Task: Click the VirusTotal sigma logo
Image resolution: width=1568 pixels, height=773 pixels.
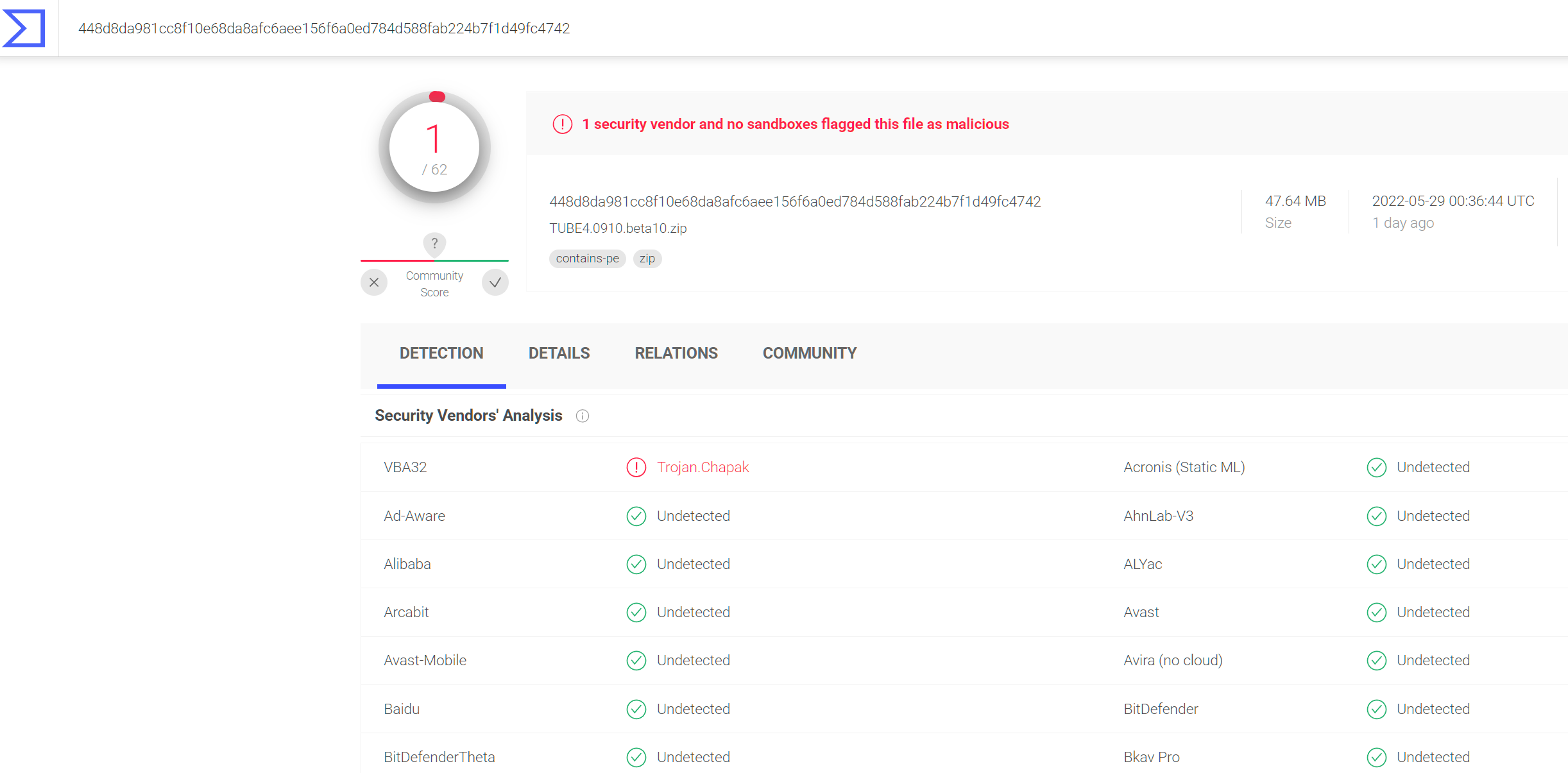Action: pos(24,28)
